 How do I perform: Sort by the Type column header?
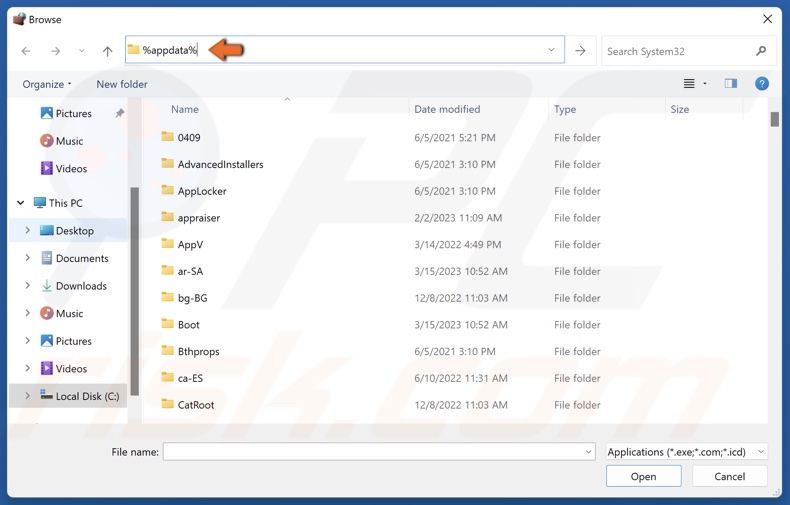[565, 109]
